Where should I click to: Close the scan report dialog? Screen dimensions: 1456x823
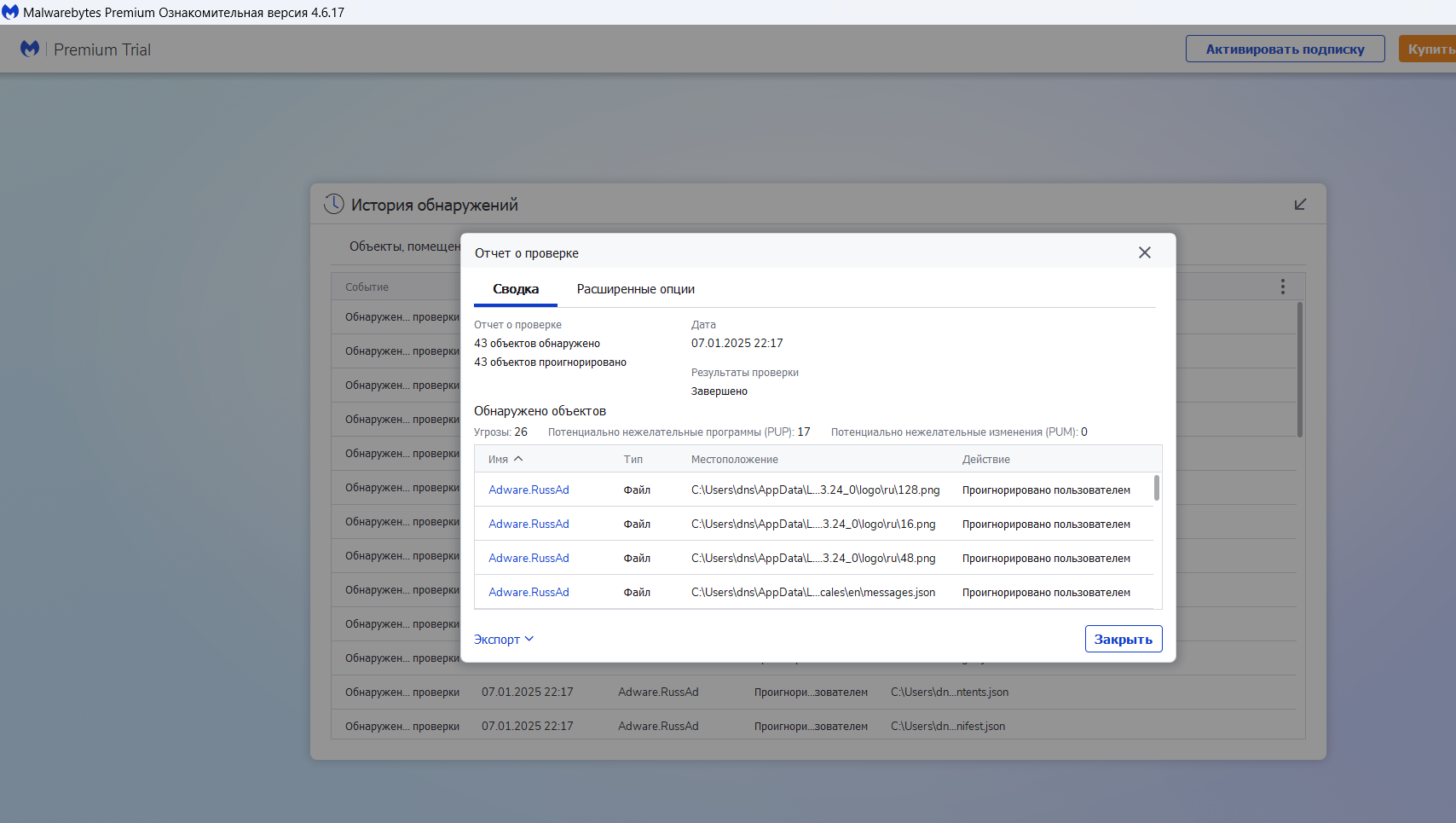[1144, 252]
